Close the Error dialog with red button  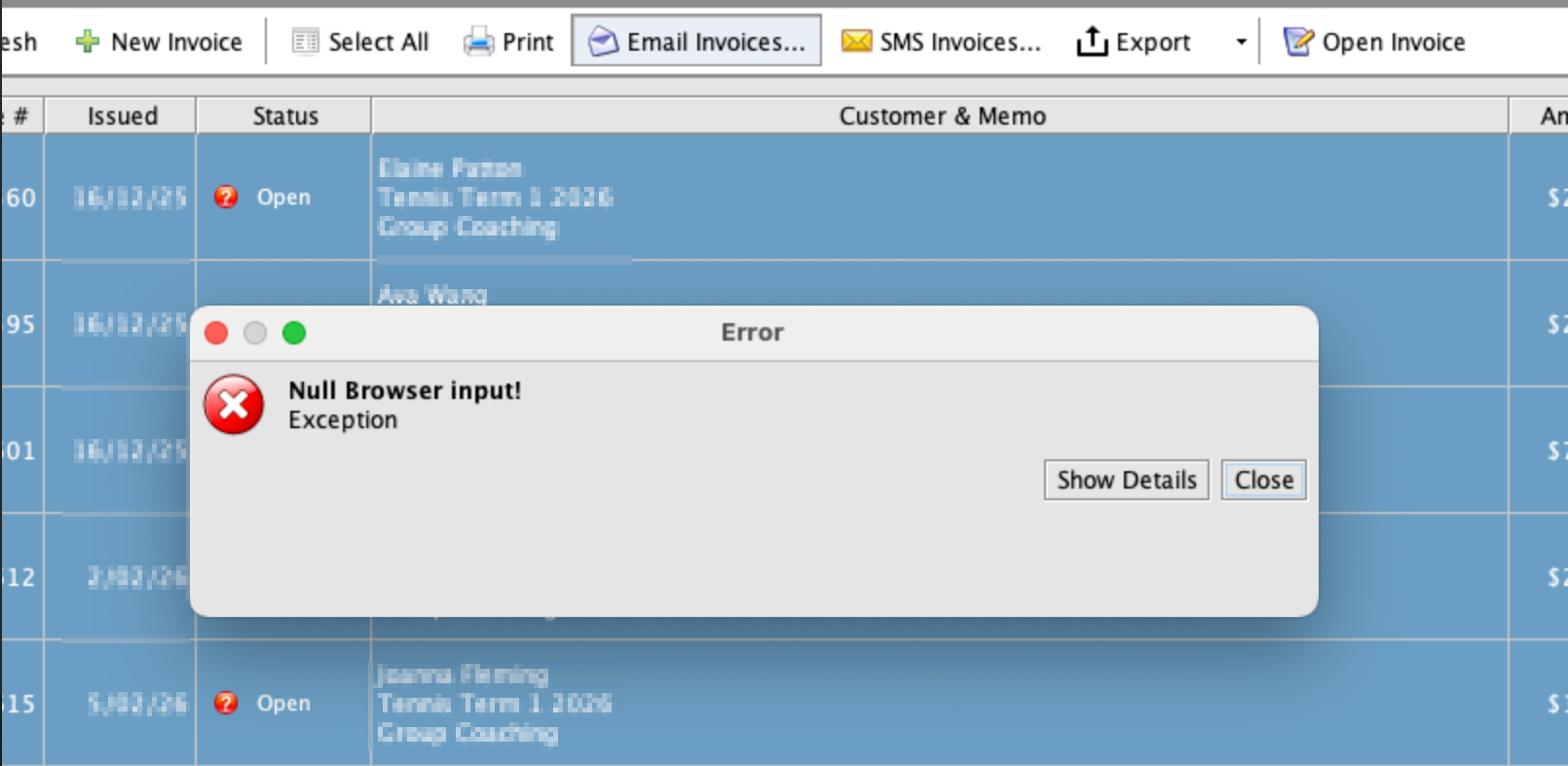pyautogui.click(x=216, y=333)
